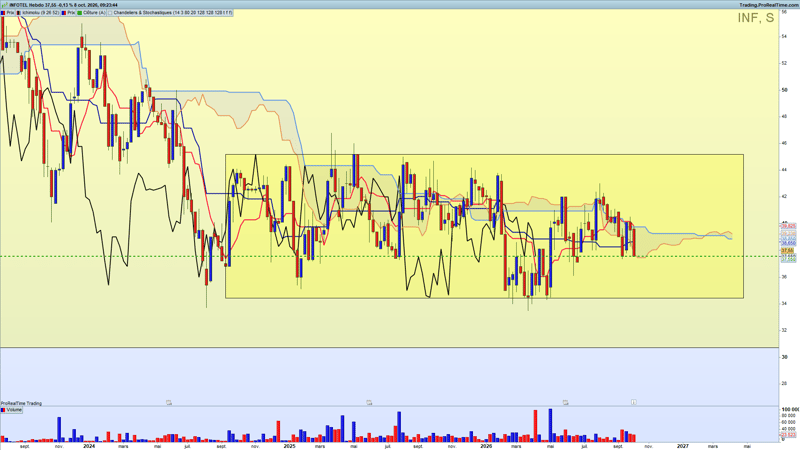This screenshot has width=800, height=450.
Task: Click the fourth small icon on the panel separator above Volume
Action: [x=634, y=402]
